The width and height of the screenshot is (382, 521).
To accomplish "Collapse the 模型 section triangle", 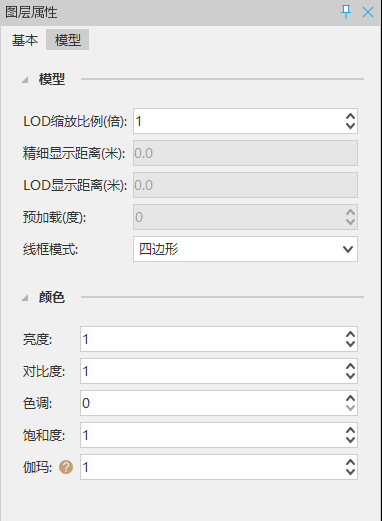I will point(25,80).
